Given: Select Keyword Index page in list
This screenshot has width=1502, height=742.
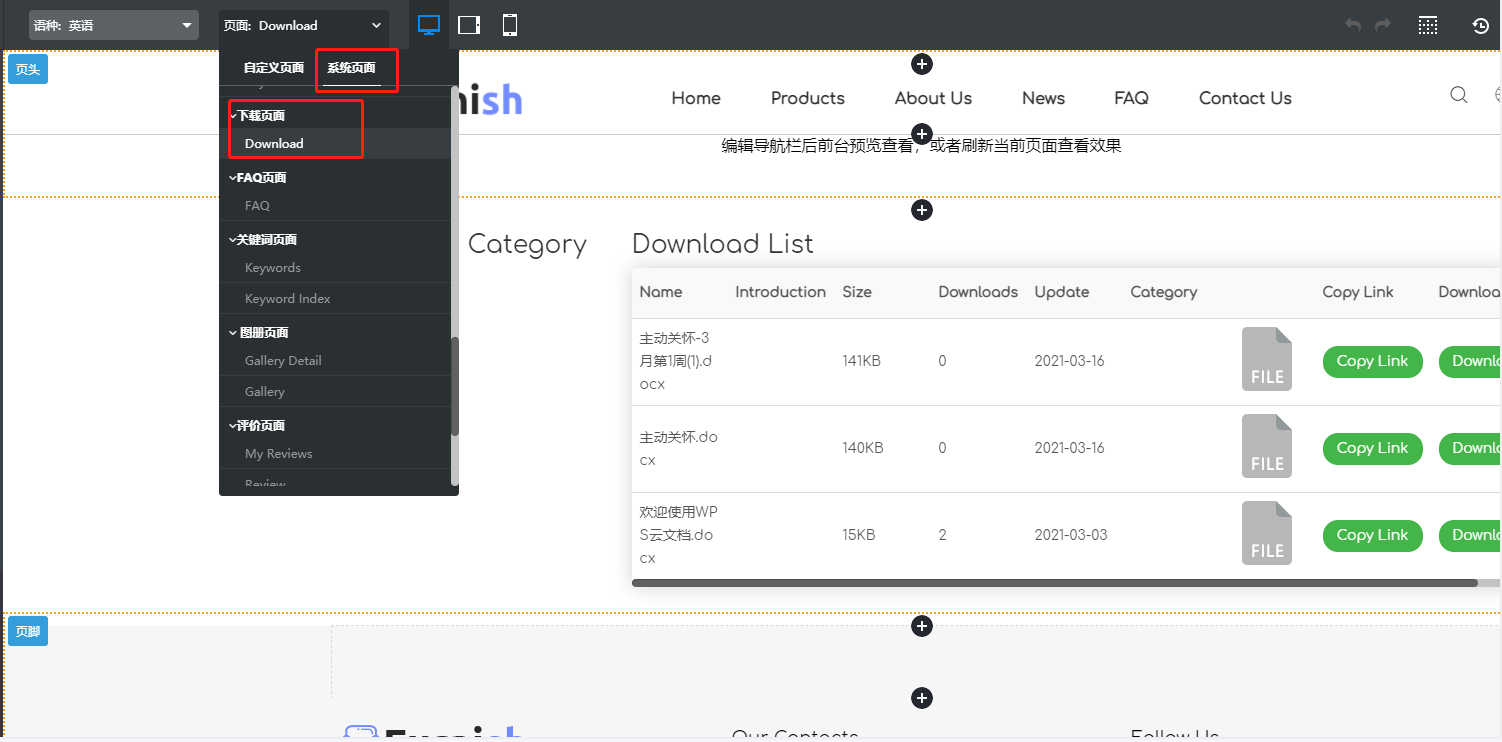Looking at the screenshot, I should click(x=288, y=299).
